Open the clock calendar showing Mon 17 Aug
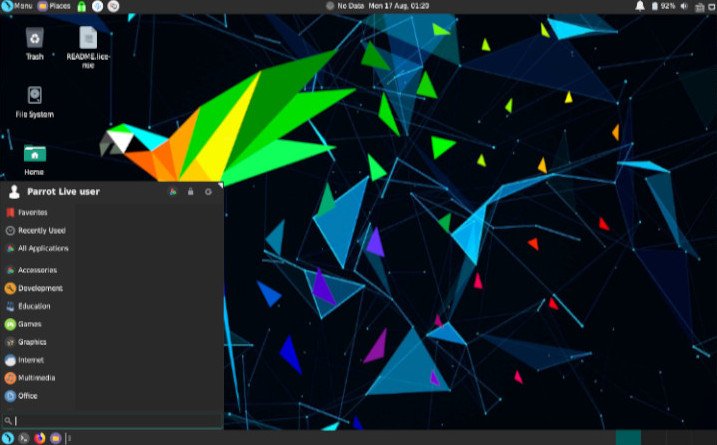The width and height of the screenshot is (717, 445). (x=399, y=6)
